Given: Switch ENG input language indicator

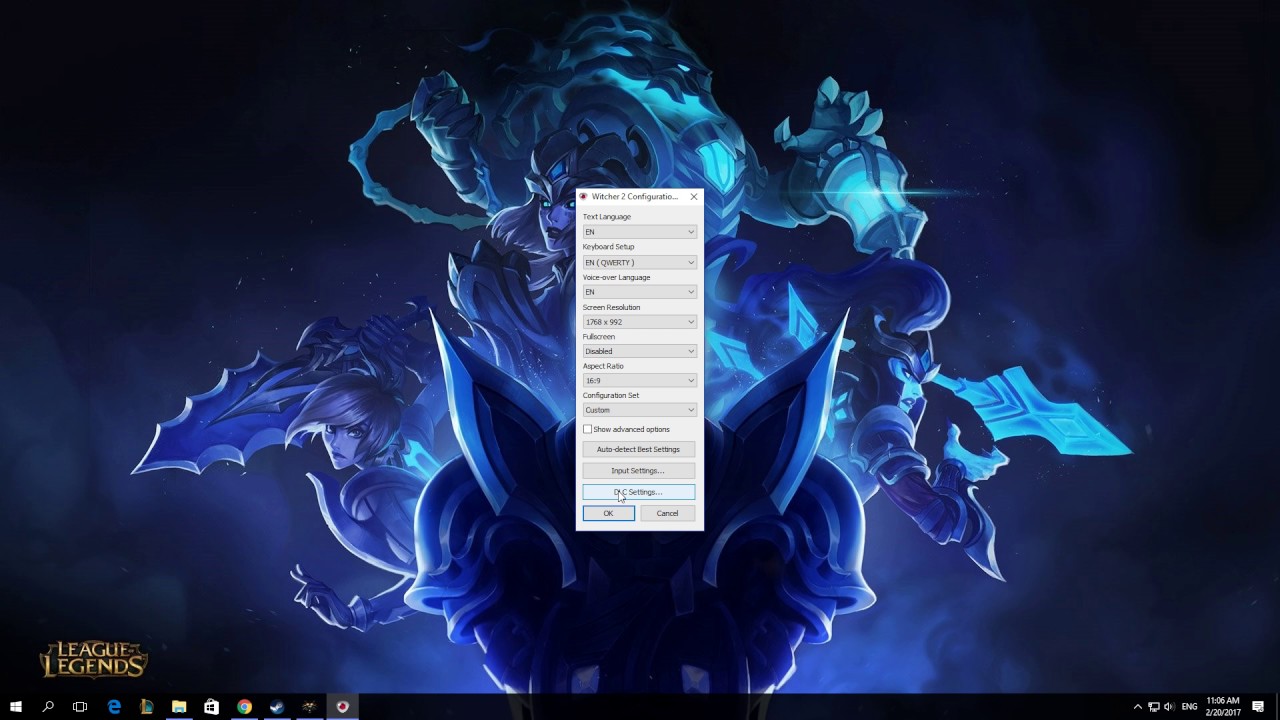Looking at the screenshot, I should click(1189, 707).
